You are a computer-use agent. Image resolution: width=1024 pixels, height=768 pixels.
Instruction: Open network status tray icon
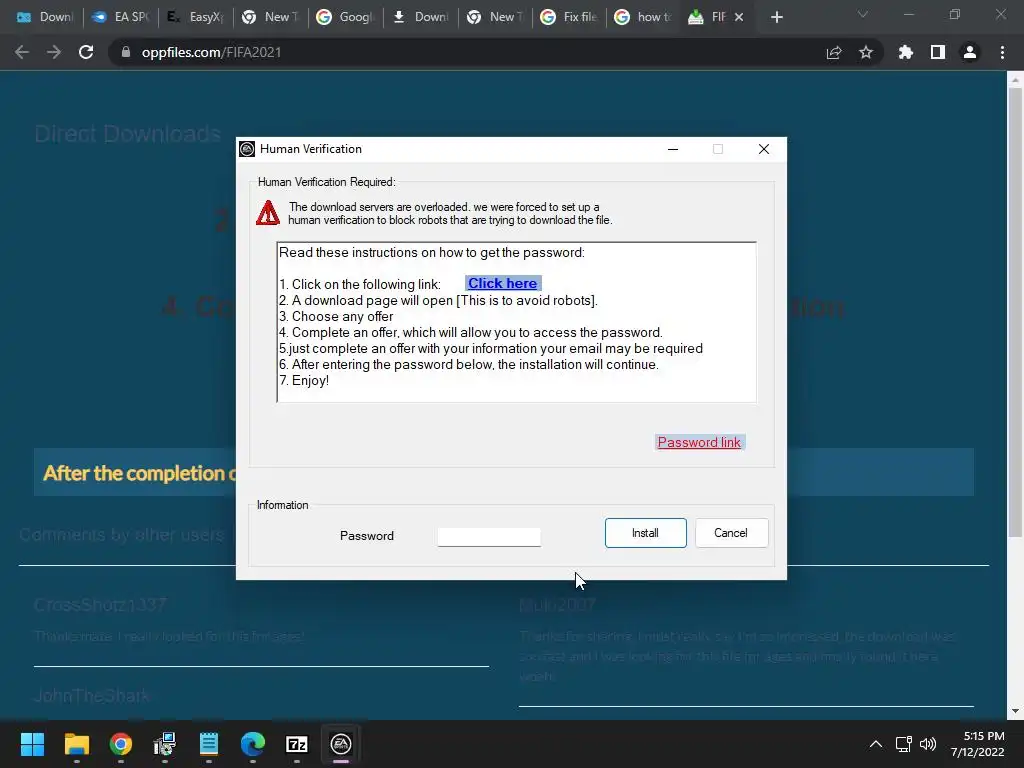tap(904, 744)
